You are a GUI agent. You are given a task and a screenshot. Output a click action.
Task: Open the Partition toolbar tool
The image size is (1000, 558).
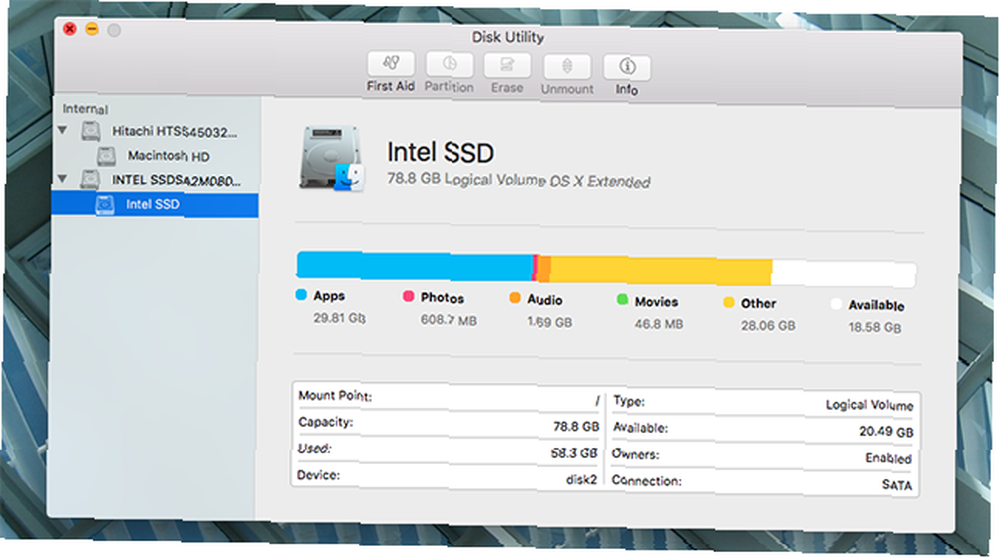(x=449, y=64)
